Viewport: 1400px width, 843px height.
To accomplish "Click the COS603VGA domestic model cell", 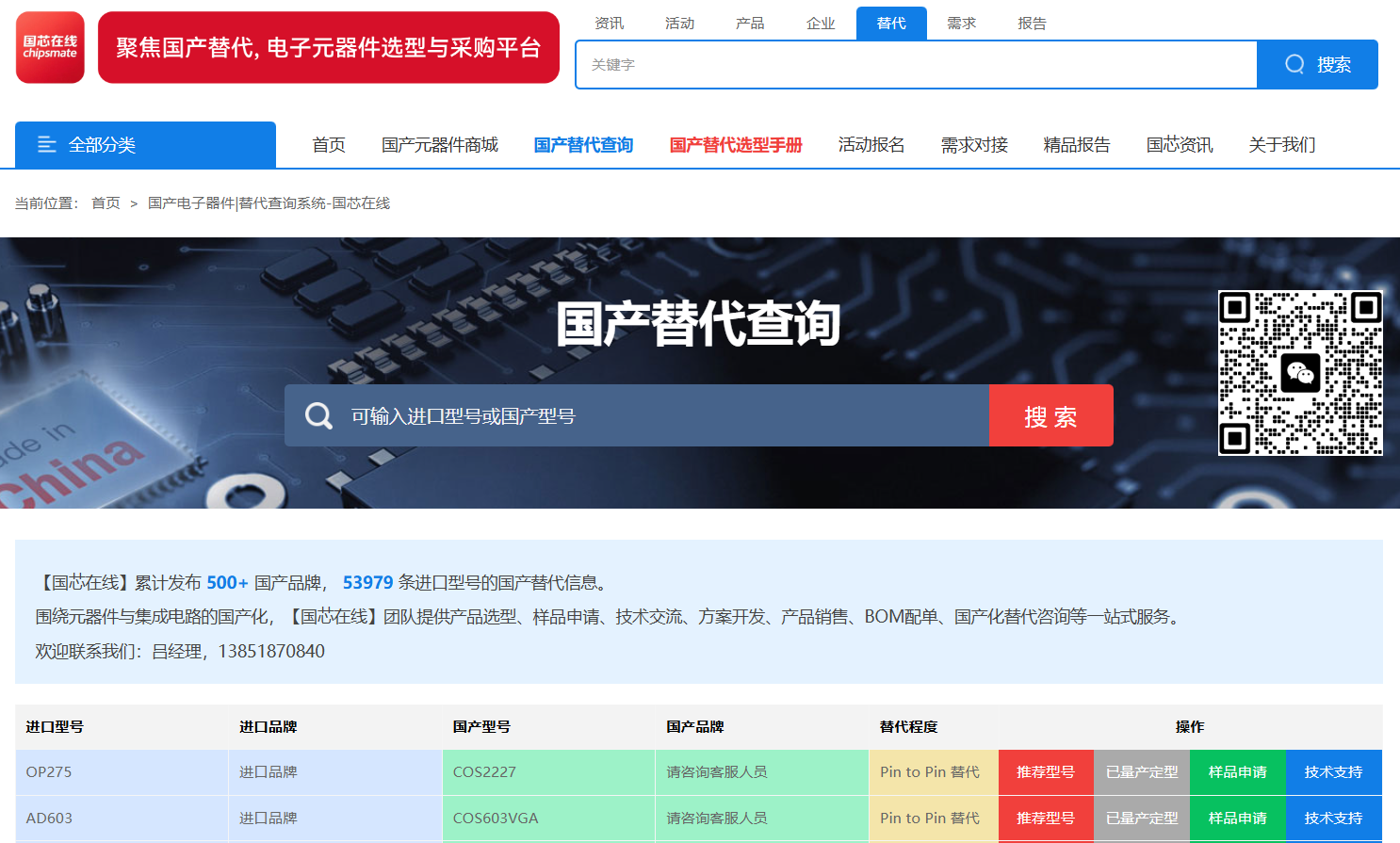I will point(548,819).
